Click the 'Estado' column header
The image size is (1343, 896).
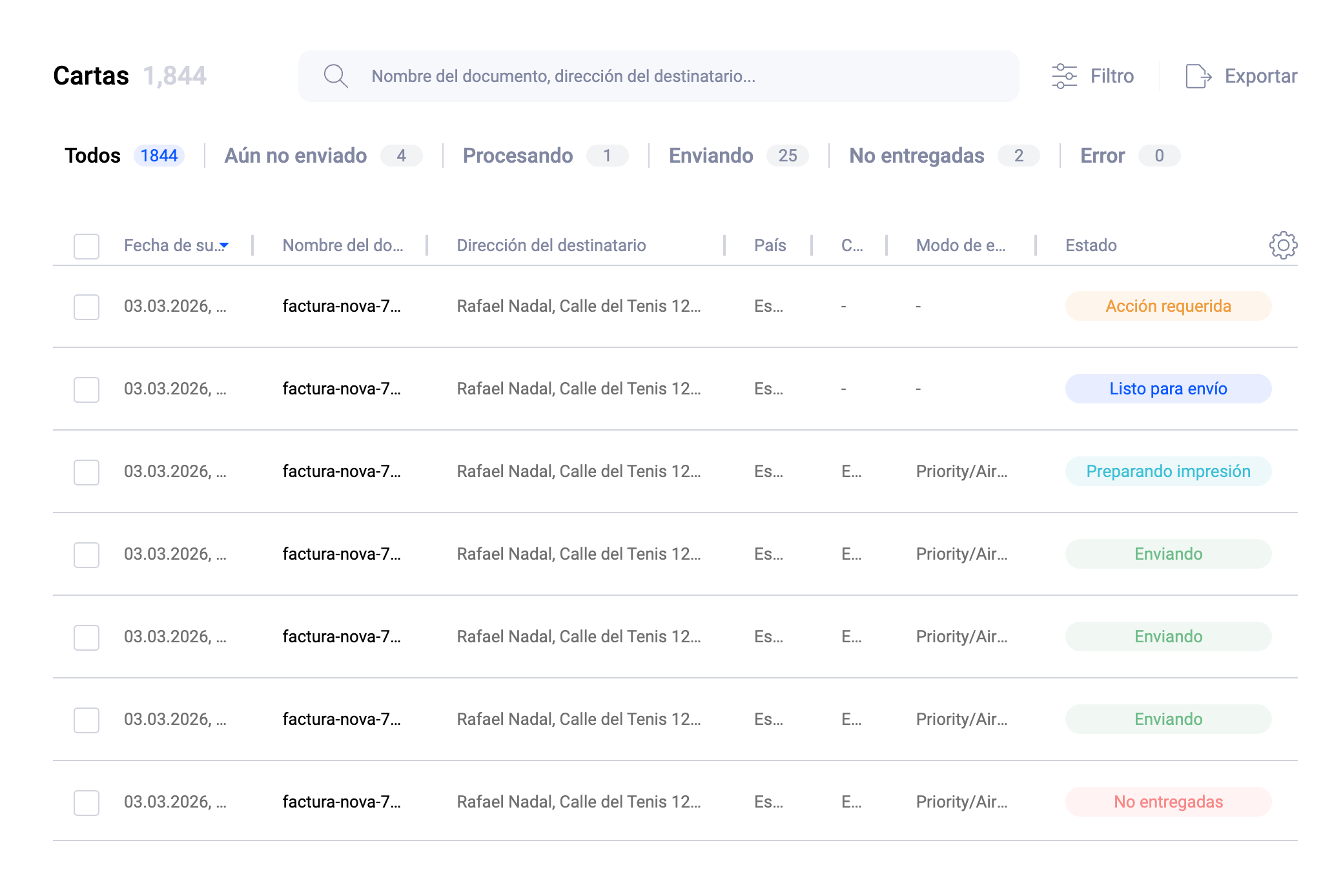(x=1090, y=245)
